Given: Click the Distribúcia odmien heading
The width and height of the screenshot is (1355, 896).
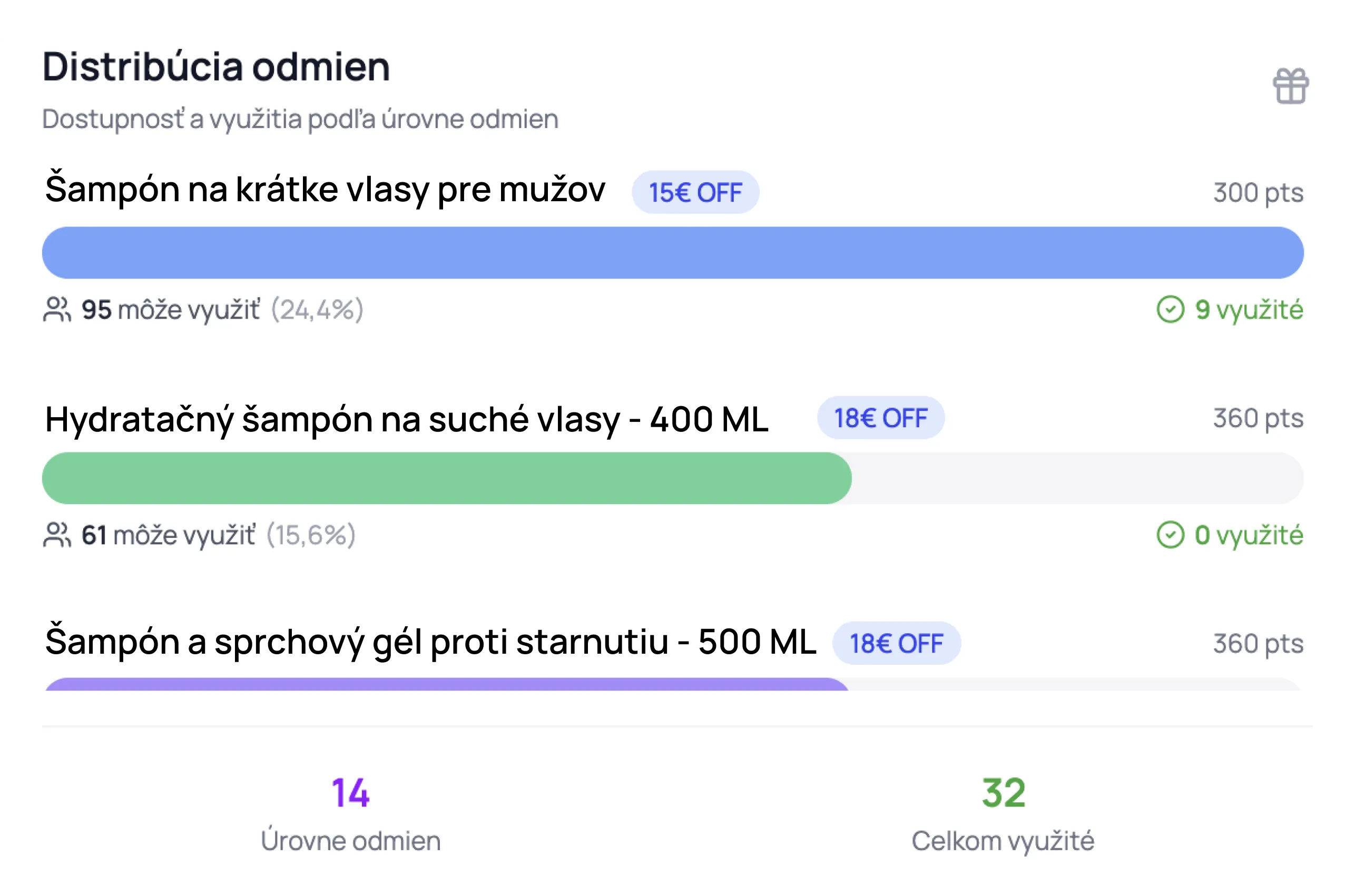Looking at the screenshot, I should (216, 67).
